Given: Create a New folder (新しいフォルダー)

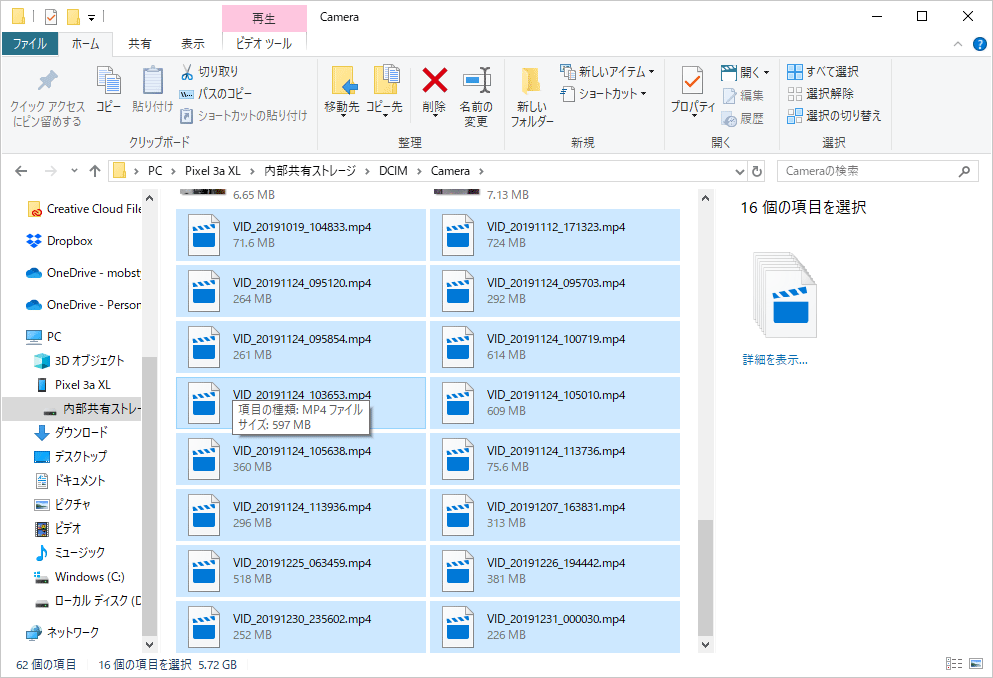Looking at the screenshot, I should (x=532, y=96).
